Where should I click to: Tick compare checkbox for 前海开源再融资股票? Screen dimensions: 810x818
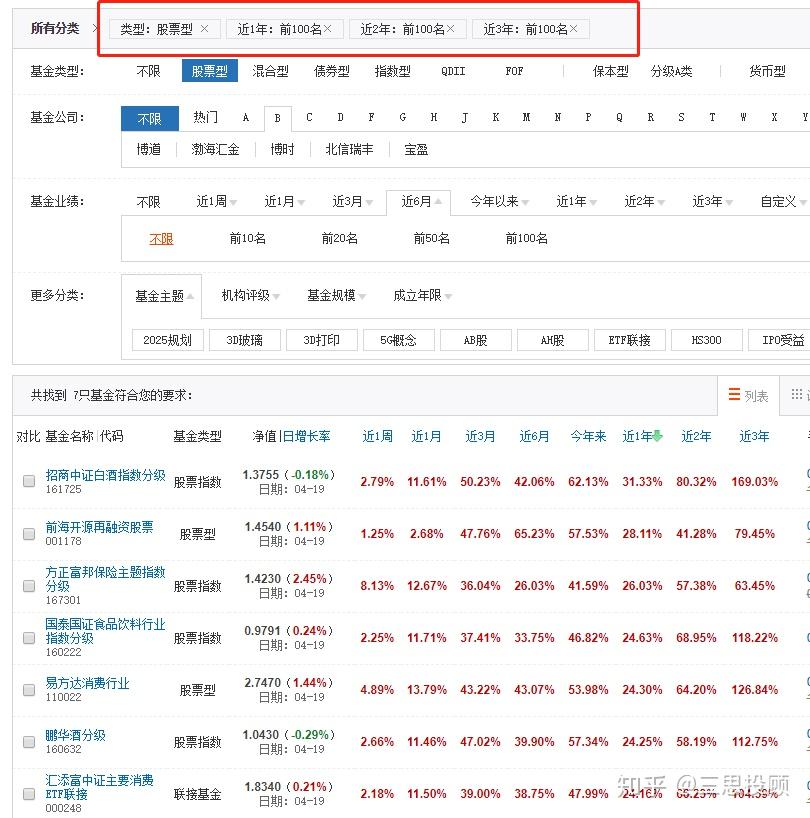tap(29, 534)
